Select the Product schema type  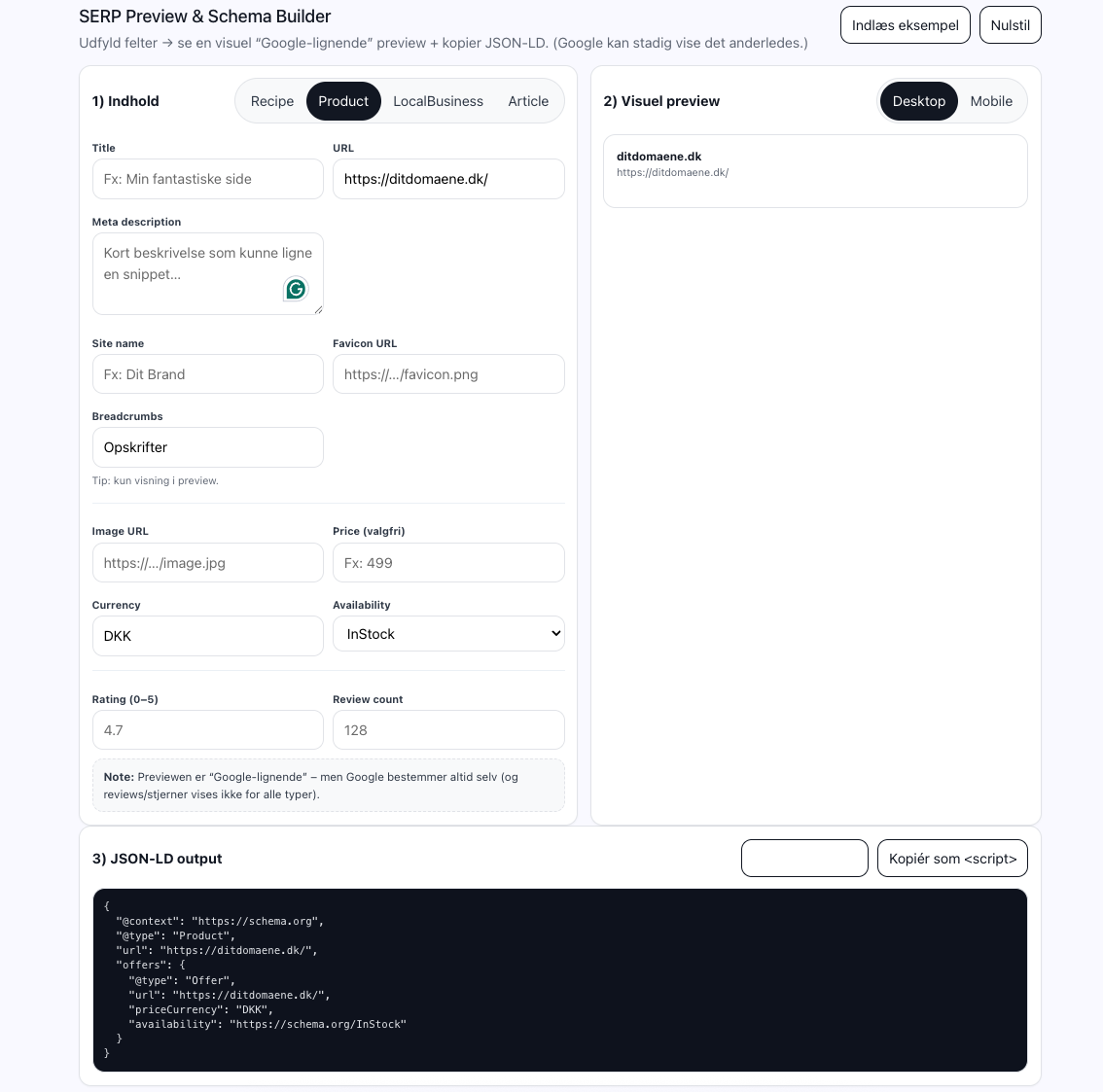click(343, 101)
